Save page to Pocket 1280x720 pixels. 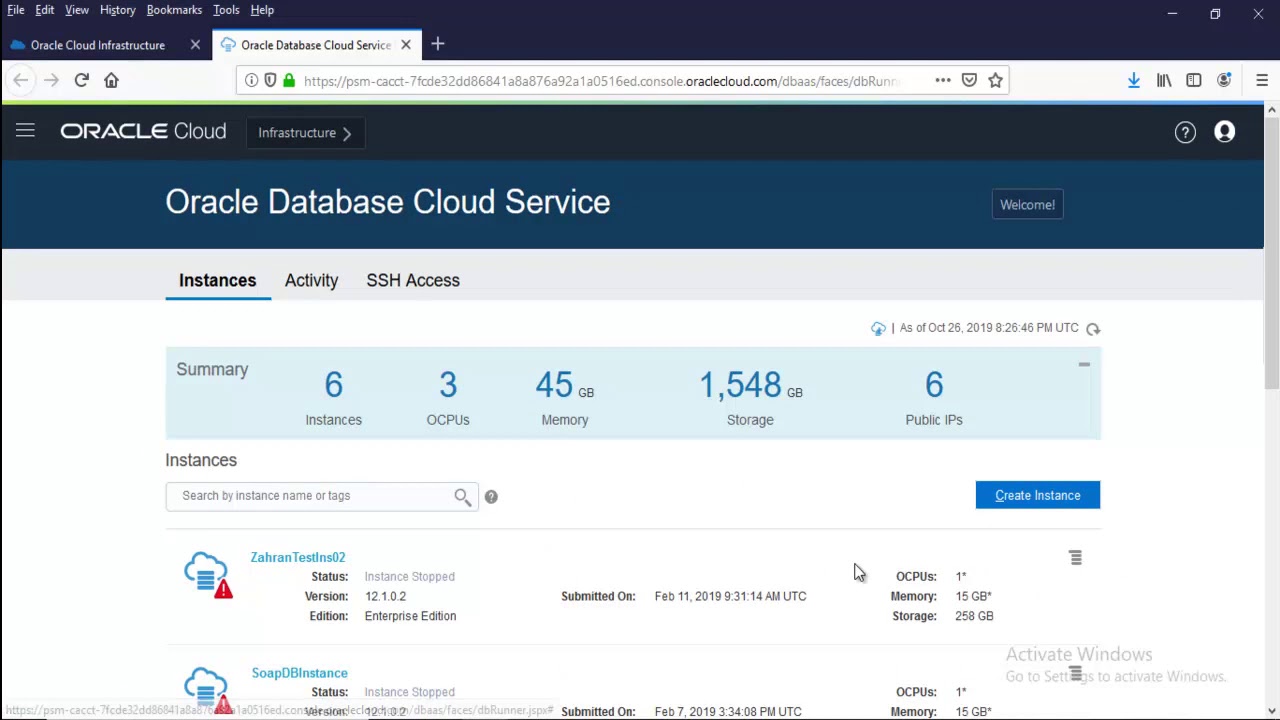[x=969, y=80]
